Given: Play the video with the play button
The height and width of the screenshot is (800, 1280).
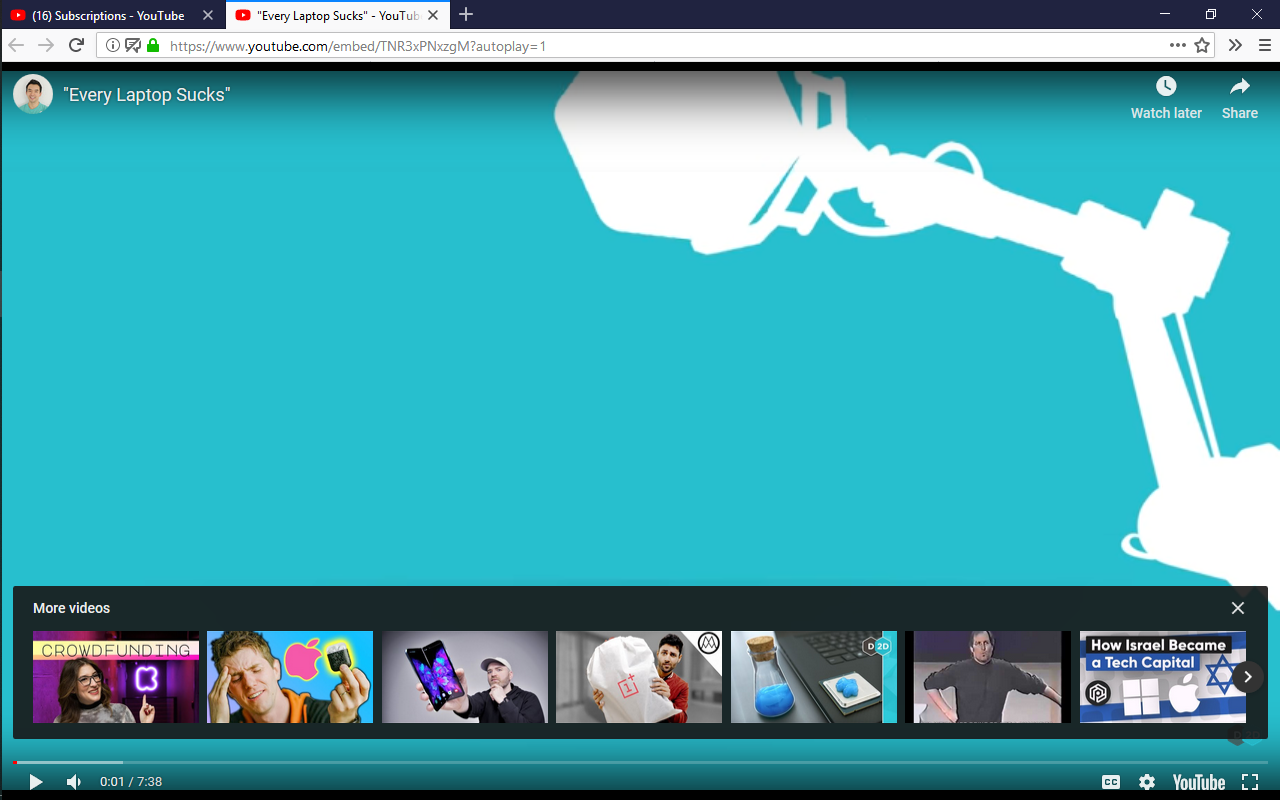Looking at the screenshot, I should pos(35,782).
